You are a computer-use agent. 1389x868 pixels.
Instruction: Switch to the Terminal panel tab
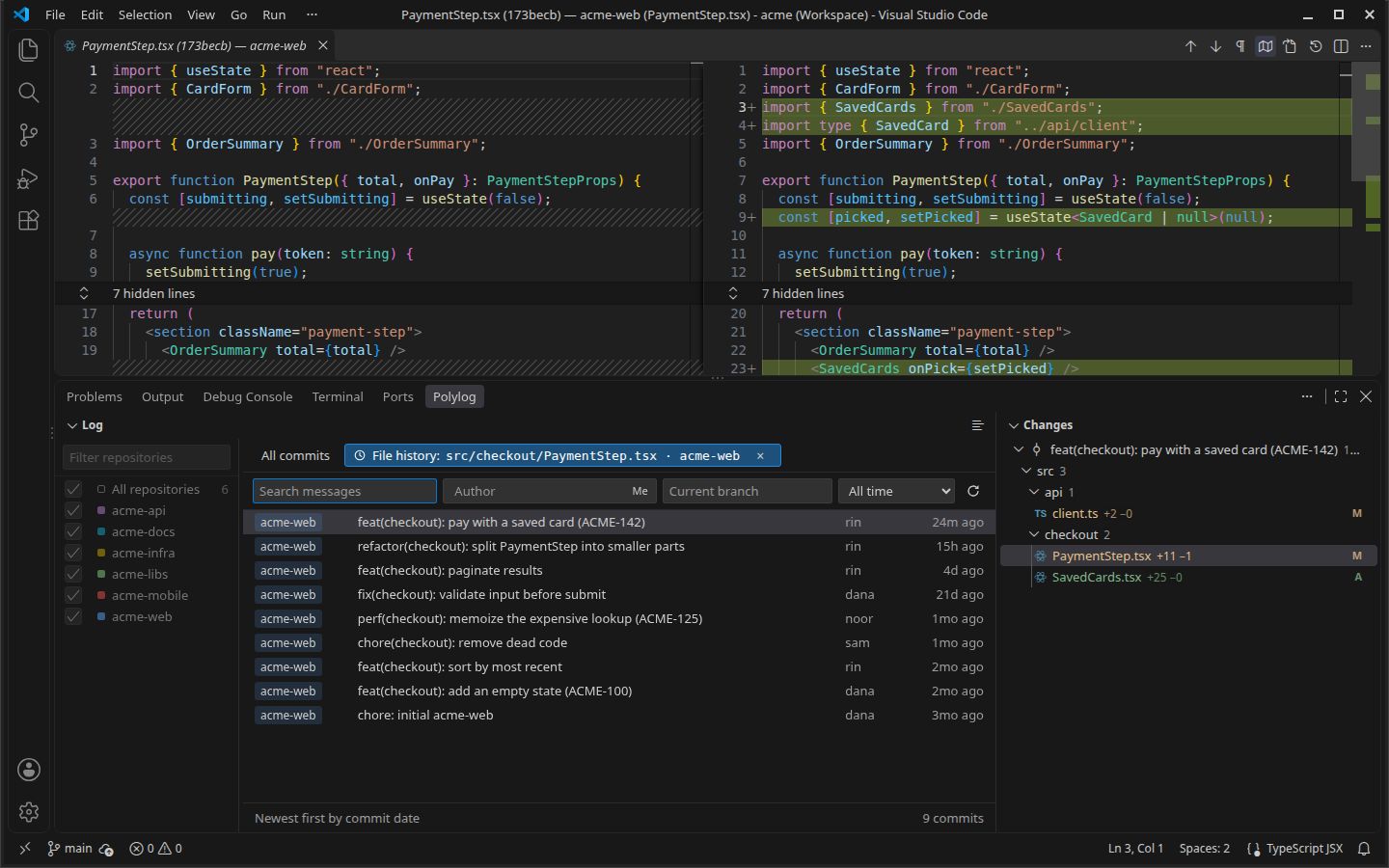click(338, 396)
